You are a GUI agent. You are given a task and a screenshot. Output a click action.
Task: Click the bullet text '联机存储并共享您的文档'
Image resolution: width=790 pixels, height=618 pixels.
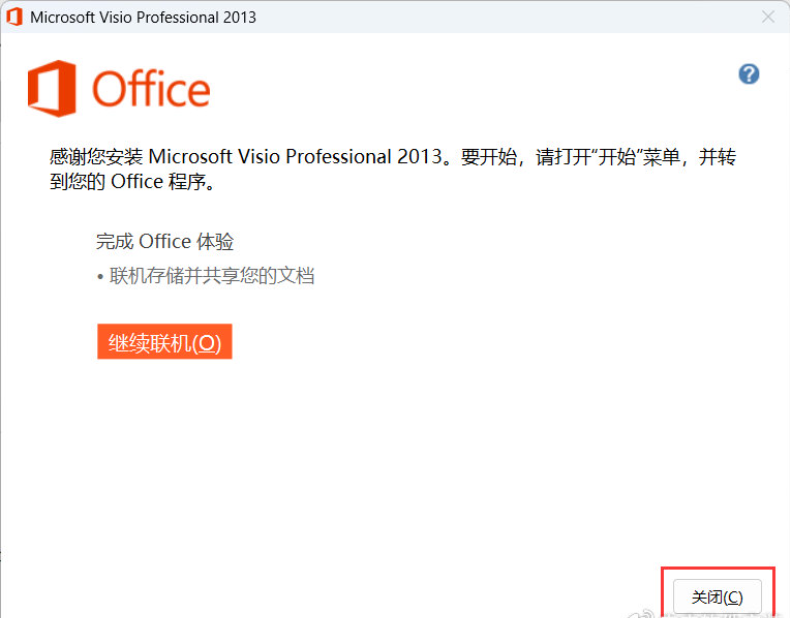pyautogui.click(x=212, y=276)
